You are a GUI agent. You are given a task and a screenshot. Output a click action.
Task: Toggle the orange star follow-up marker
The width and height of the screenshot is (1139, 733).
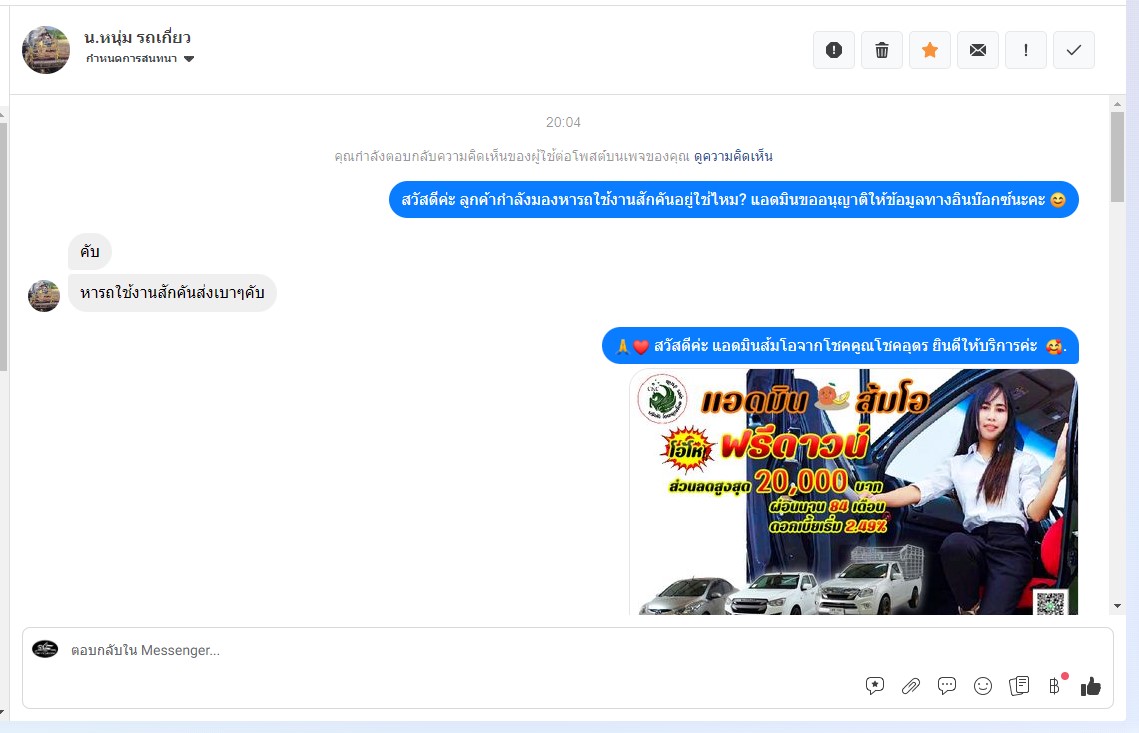pyautogui.click(x=930, y=50)
